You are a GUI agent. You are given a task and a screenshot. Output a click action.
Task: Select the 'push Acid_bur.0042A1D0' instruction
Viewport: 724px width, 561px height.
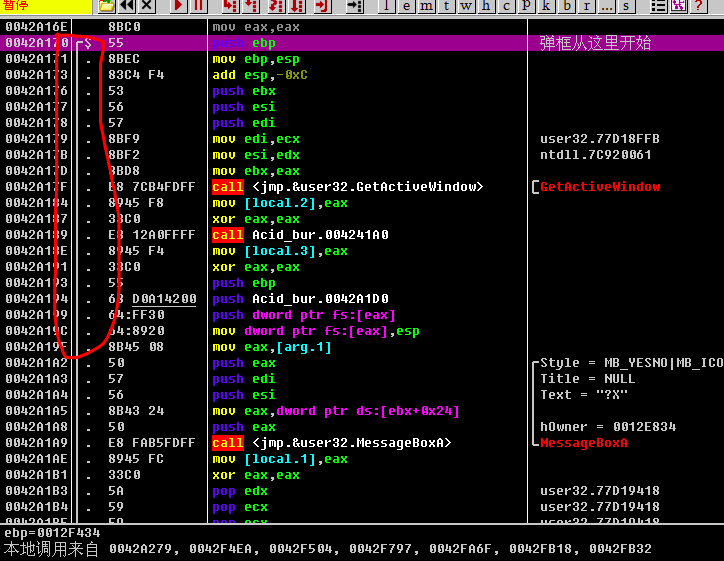click(301, 299)
